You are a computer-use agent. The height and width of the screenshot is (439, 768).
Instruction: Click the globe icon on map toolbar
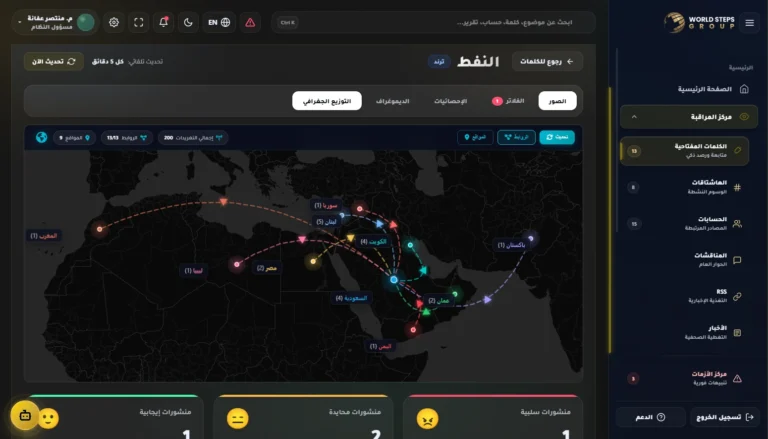[42, 137]
